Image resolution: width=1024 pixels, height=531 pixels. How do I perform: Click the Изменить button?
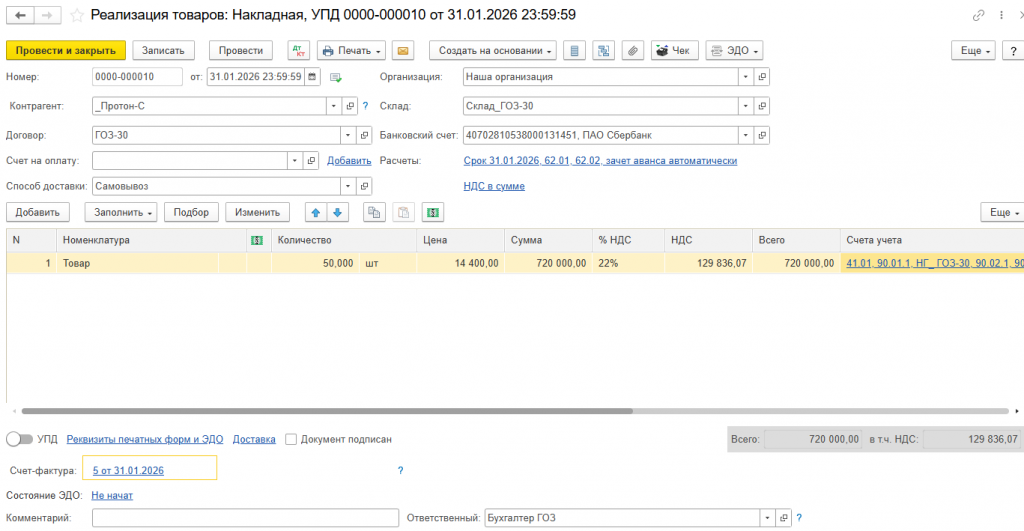coord(257,212)
